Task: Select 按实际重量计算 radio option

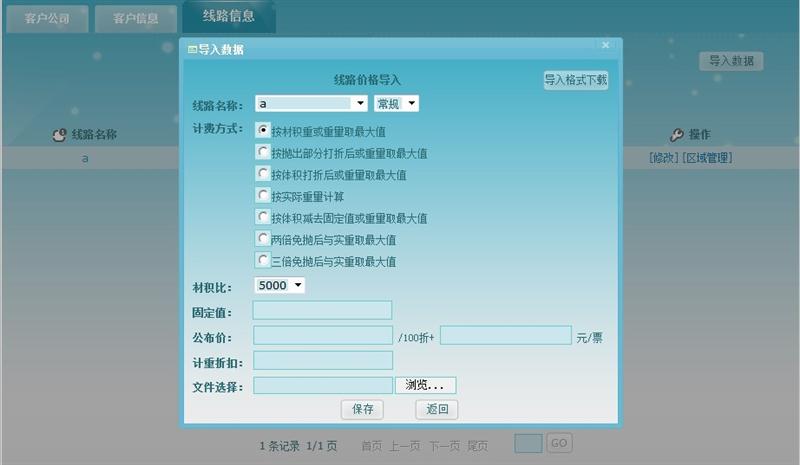Action: point(262,195)
